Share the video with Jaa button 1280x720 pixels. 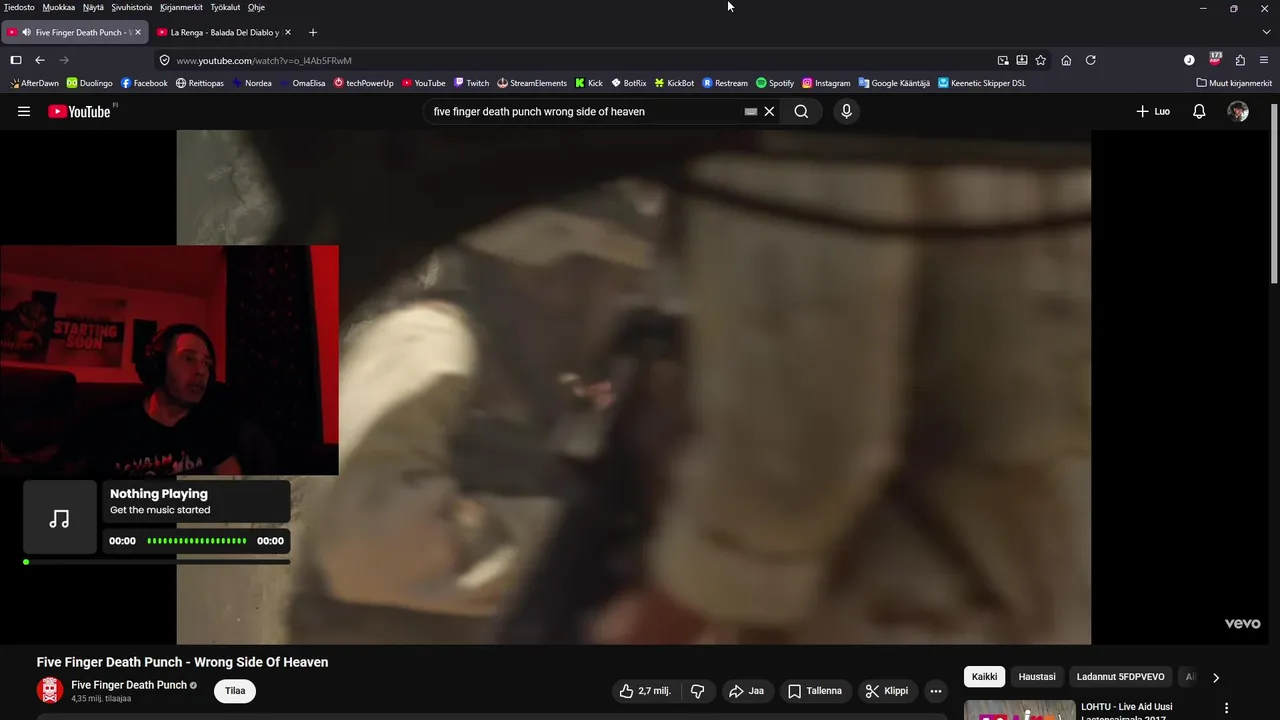pyautogui.click(x=747, y=691)
